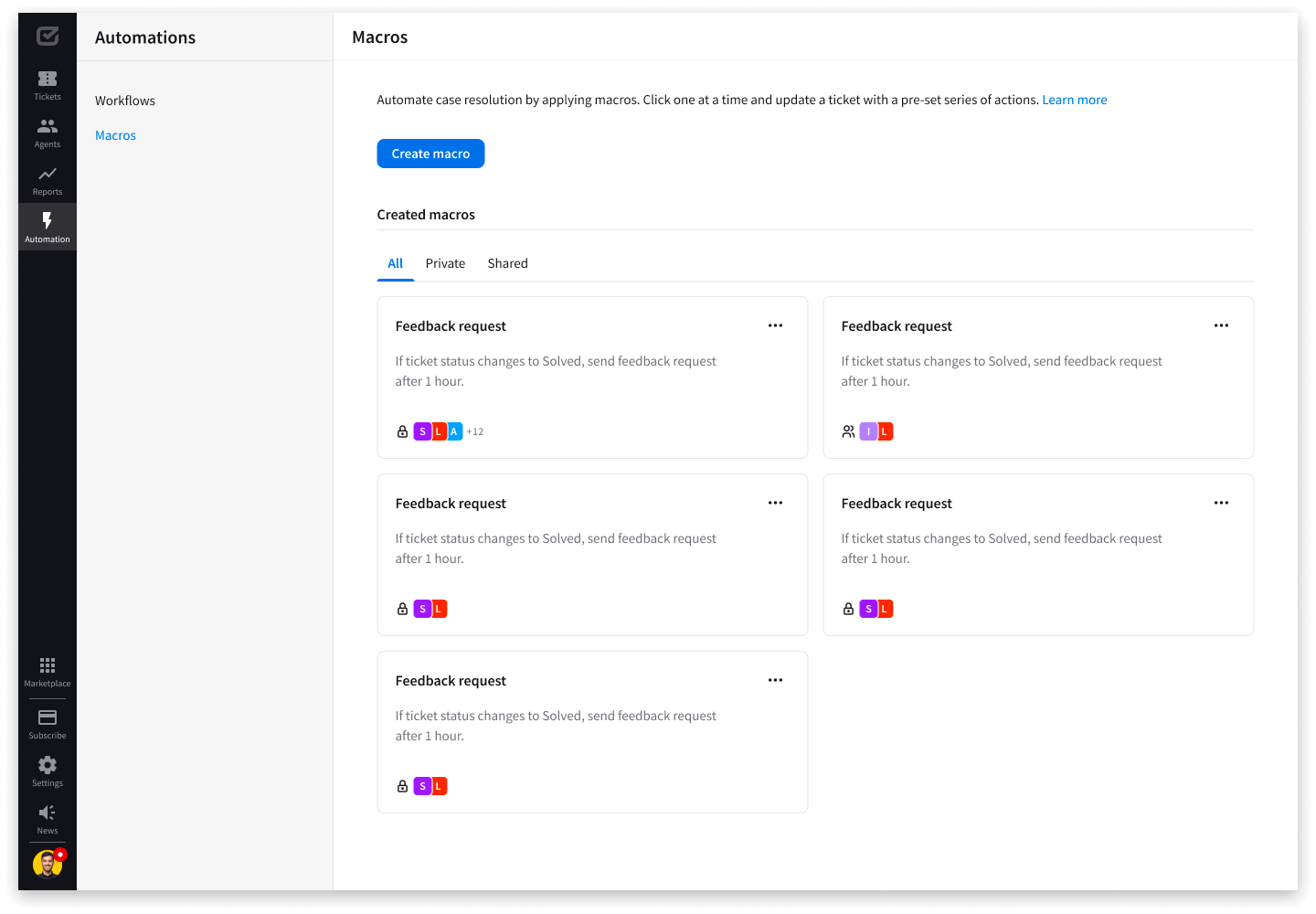The image size is (1316, 914).
Task: Switch to the Private tab
Action: (x=445, y=263)
